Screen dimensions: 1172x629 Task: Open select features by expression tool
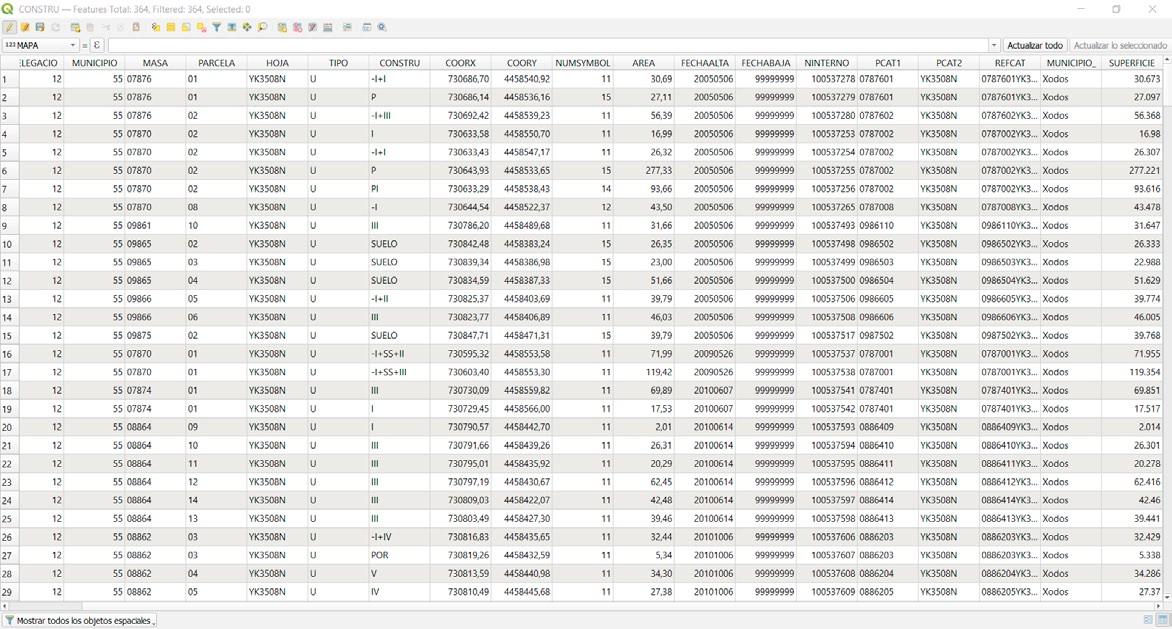[155, 27]
